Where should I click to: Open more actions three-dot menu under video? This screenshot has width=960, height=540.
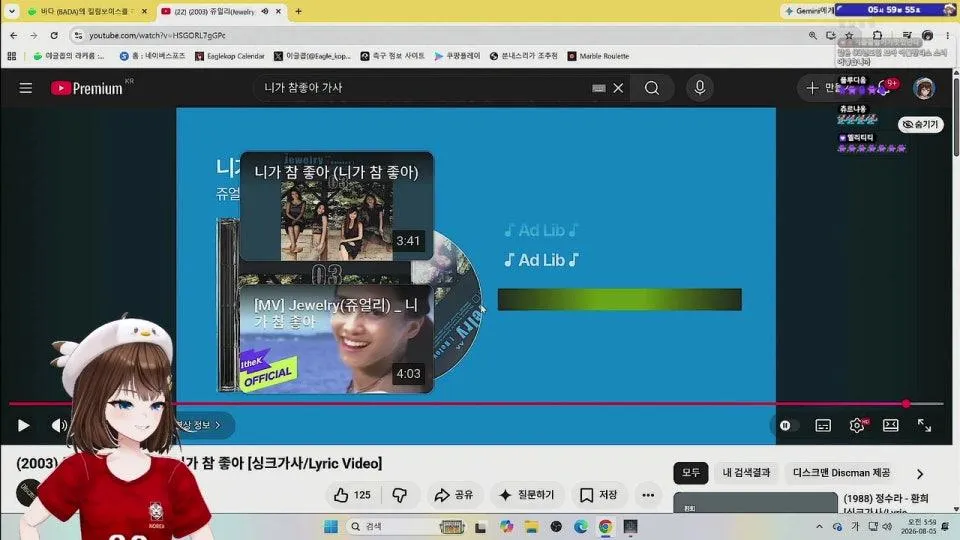[x=648, y=495]
